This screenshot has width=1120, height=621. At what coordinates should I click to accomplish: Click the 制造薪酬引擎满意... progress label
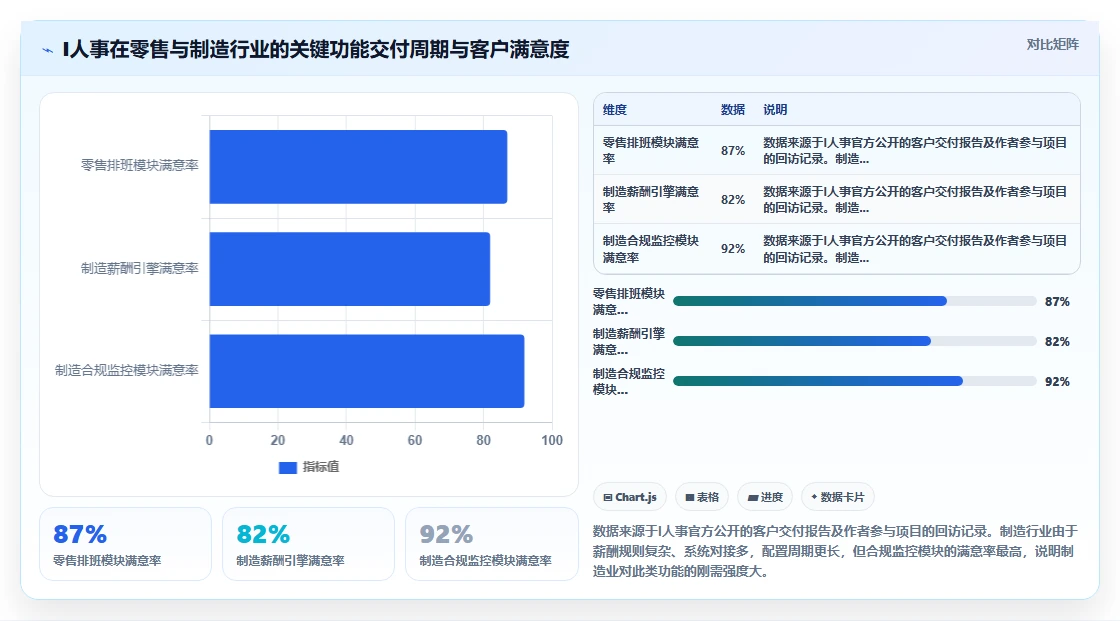coord(629,342)
